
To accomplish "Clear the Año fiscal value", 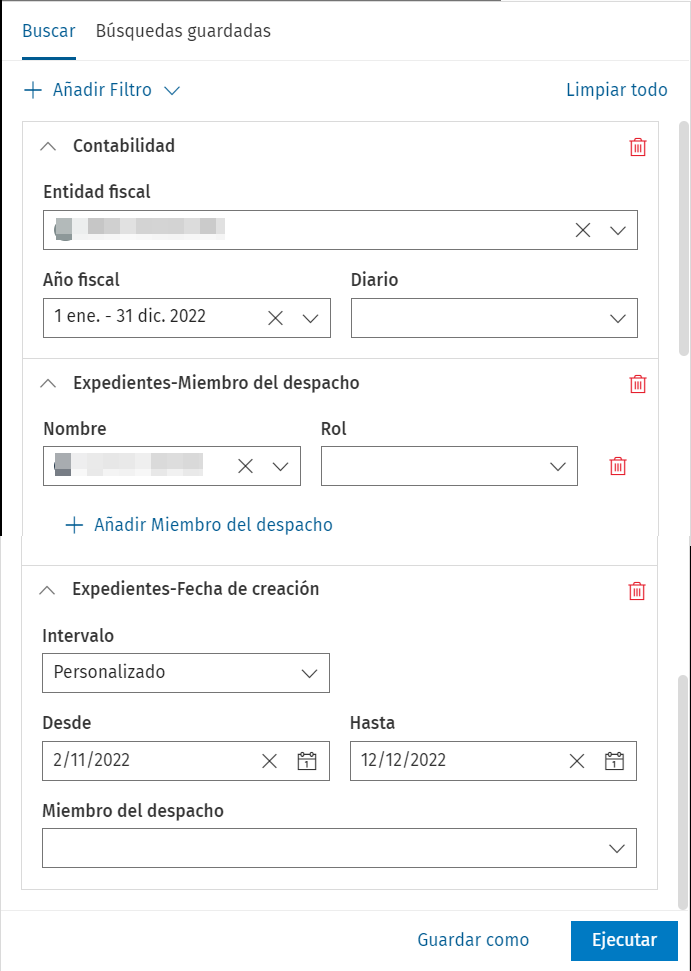I will 276,318.
